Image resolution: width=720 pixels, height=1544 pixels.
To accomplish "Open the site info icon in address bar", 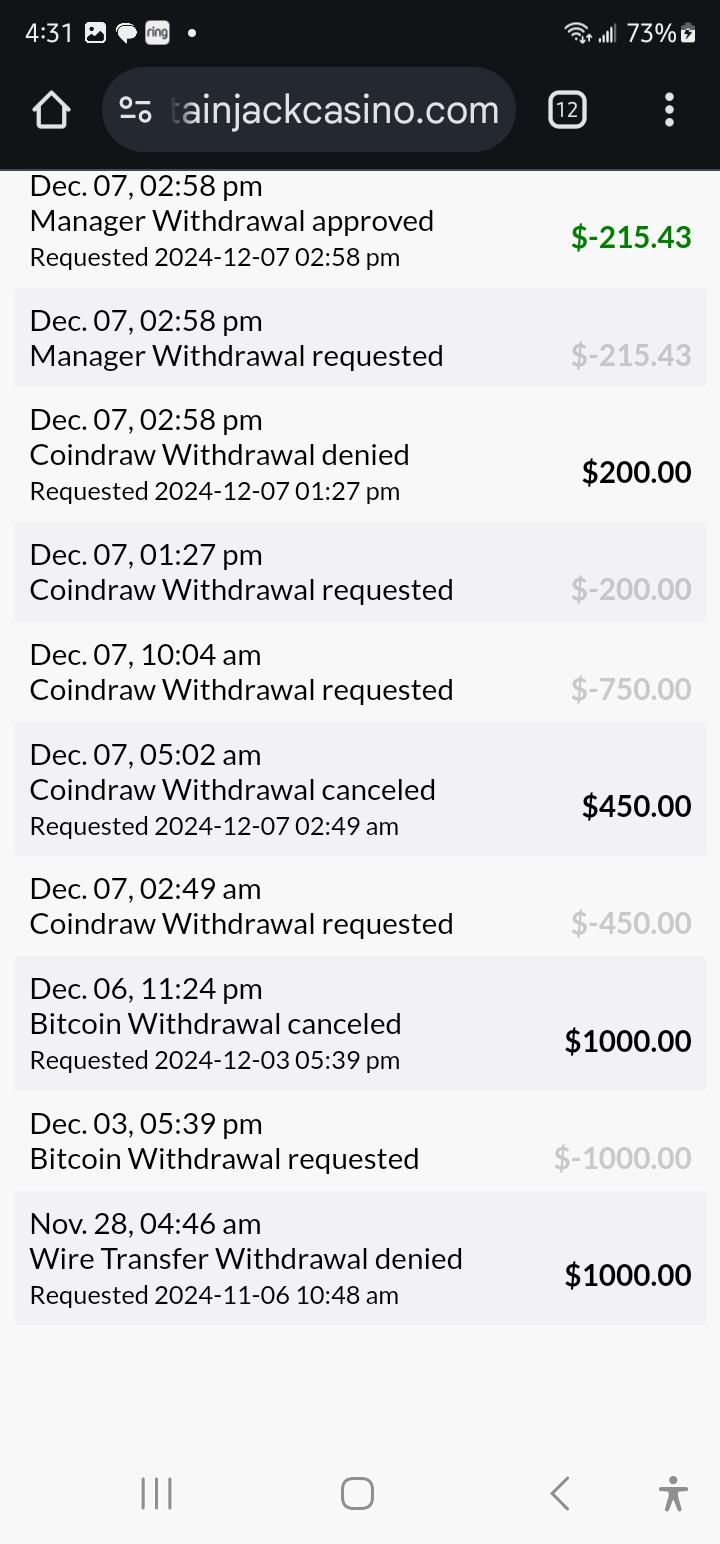I will (x=135, y=110).
